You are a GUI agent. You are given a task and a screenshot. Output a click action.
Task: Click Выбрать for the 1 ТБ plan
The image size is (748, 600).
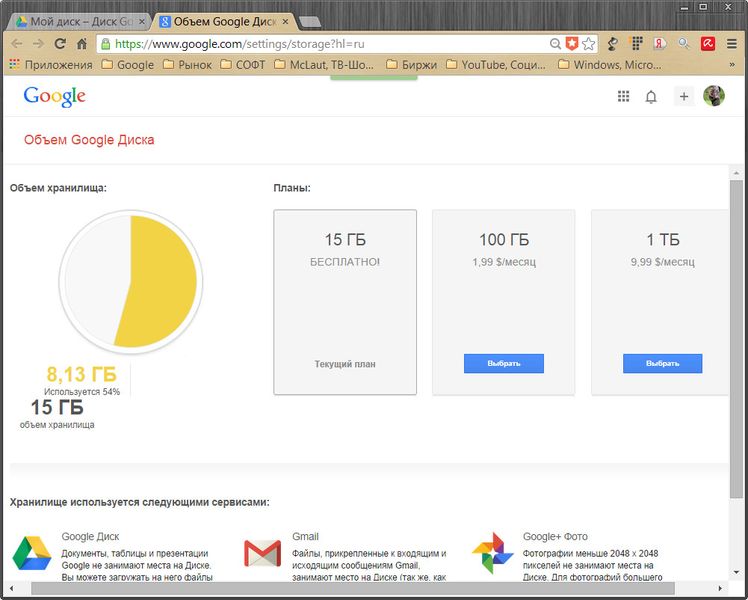[x=663, y=363]
